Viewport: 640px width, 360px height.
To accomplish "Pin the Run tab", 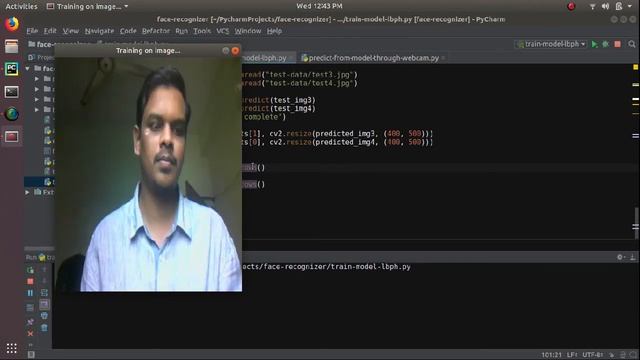I will (30, 322).
